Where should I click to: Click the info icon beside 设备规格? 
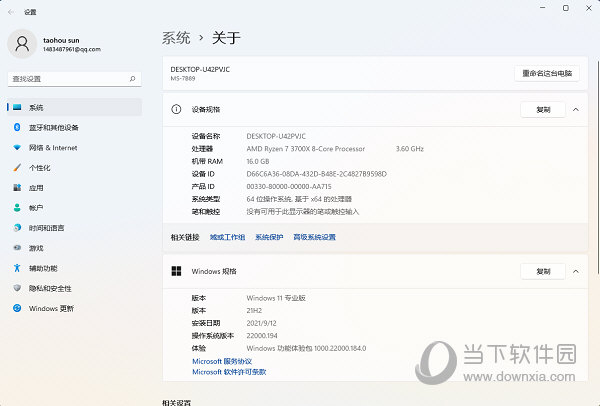[176, 109]
